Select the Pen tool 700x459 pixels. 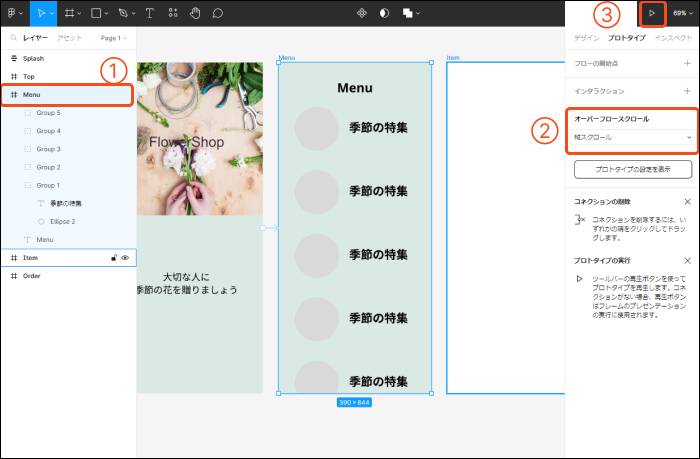click(x=123, y=13)
